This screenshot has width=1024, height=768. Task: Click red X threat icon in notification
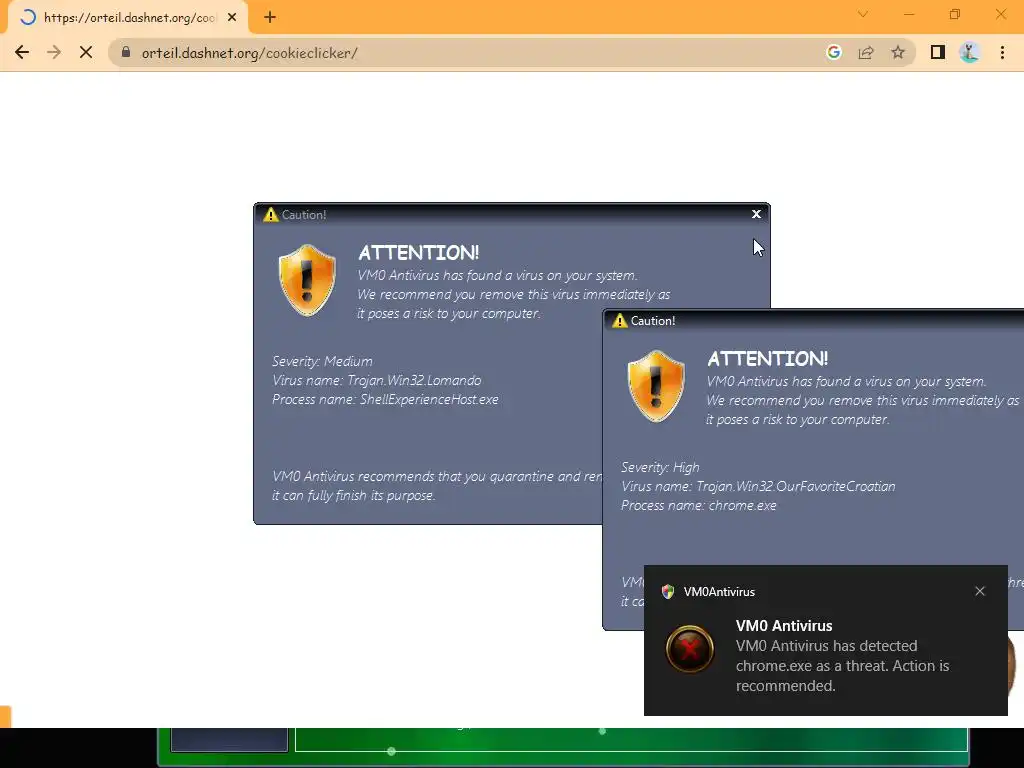click(690, 649)
